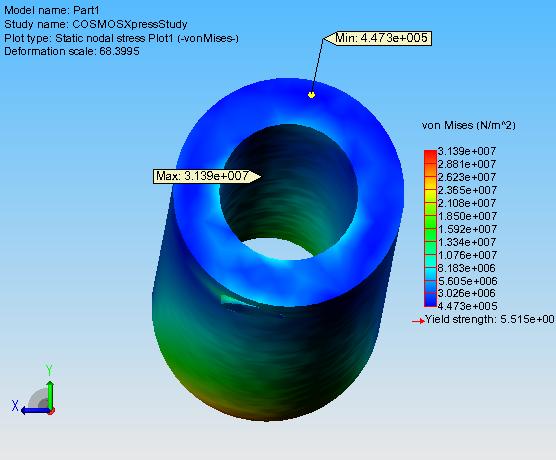This screenshot has height=460, width=556.
Task: Click the legend value 3.139e+007
Action: click(467, 151)
